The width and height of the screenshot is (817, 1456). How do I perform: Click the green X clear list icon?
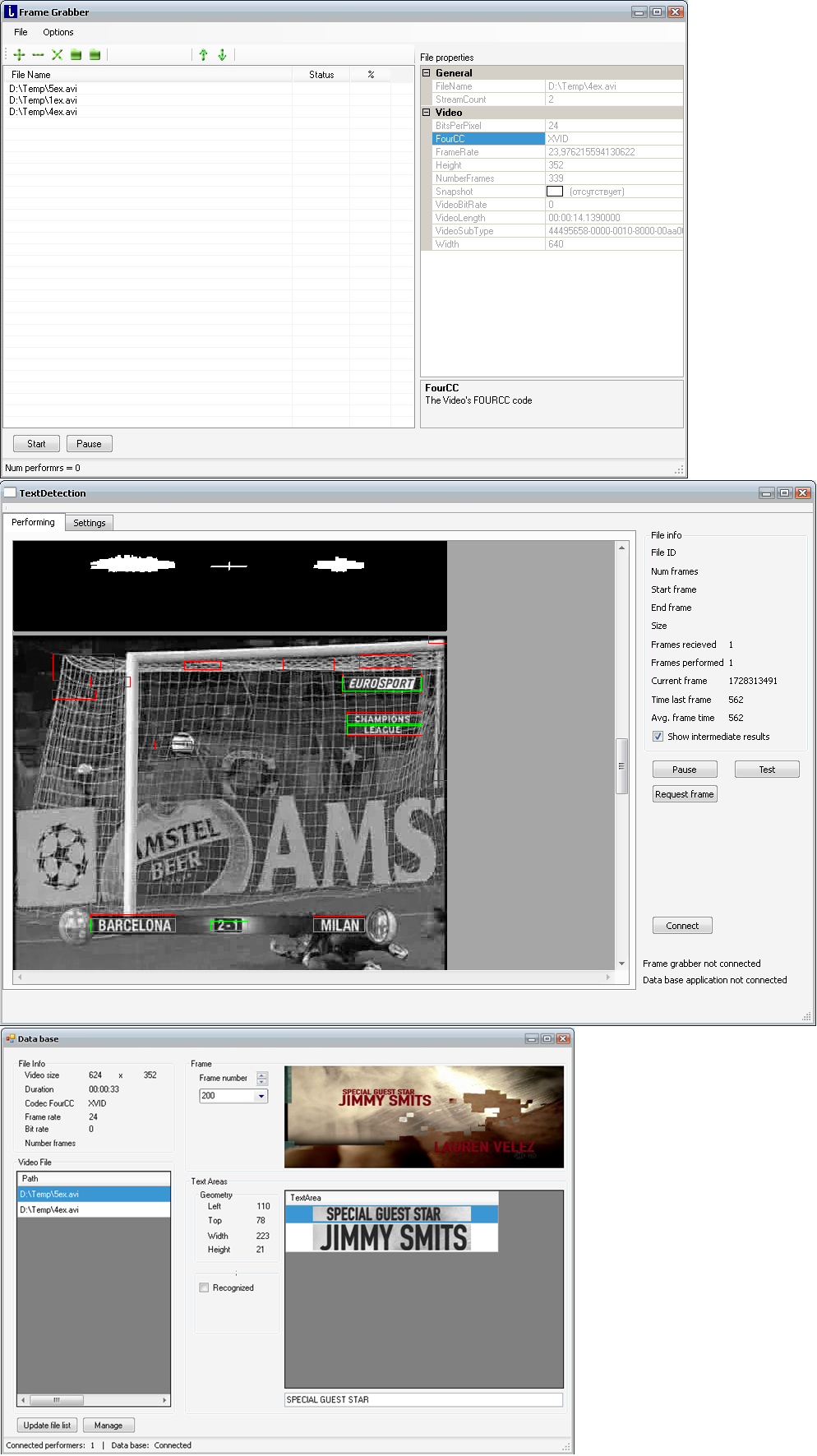point(57,55)
